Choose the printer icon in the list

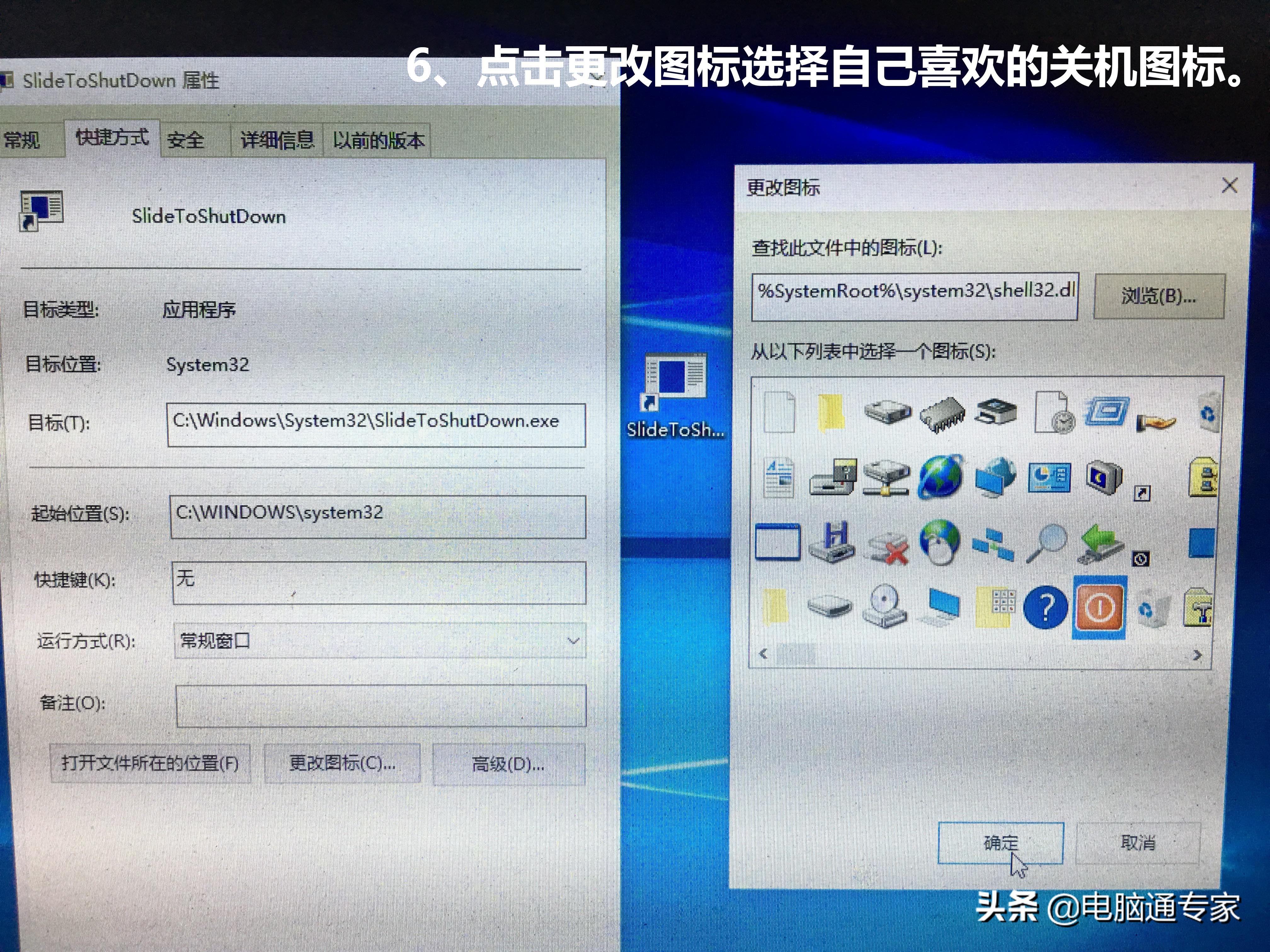pos(996,412)
